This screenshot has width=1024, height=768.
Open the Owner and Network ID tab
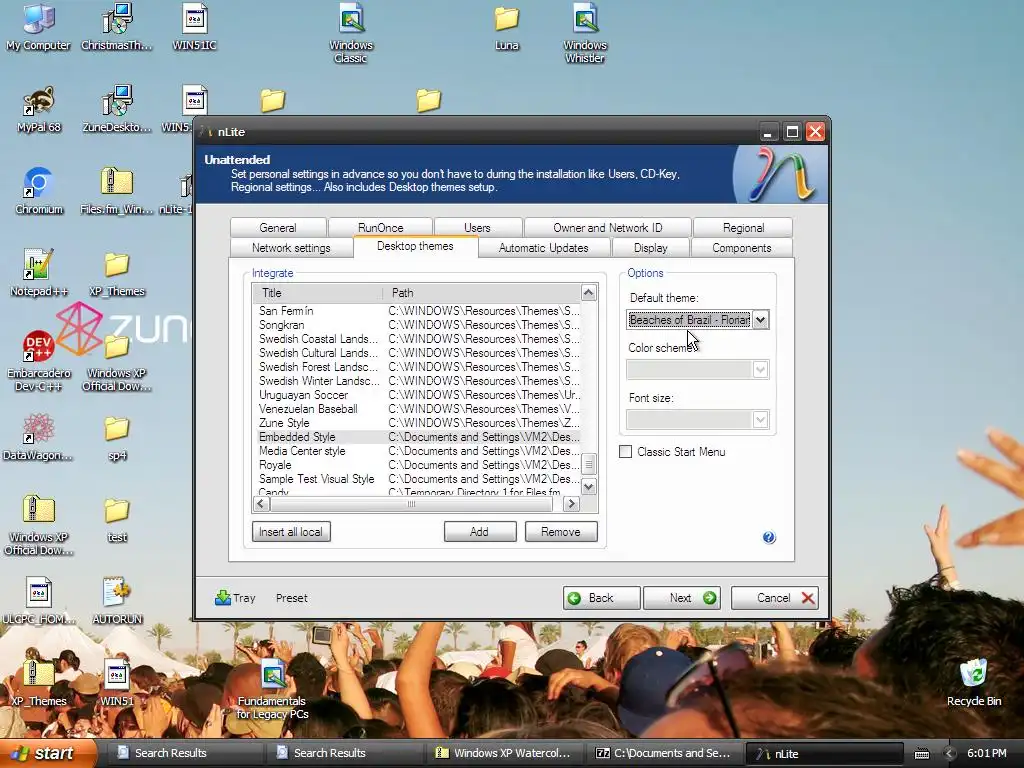tap(607, 227)
